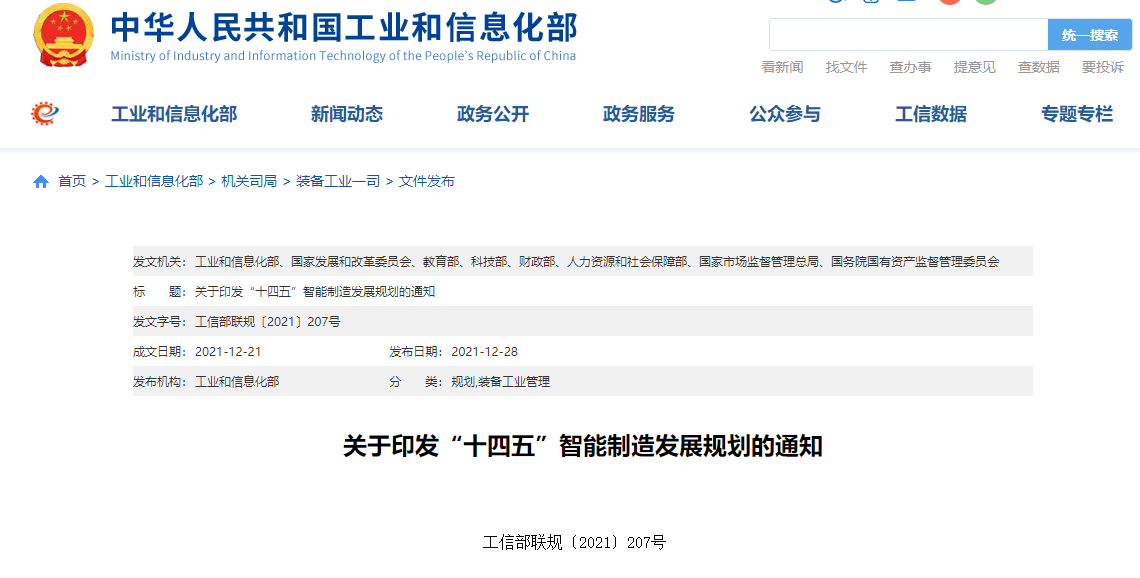Go to 首页 in the breadcrumb
This screenshot has width=1140, height=578.
click(x=72, y=182)
